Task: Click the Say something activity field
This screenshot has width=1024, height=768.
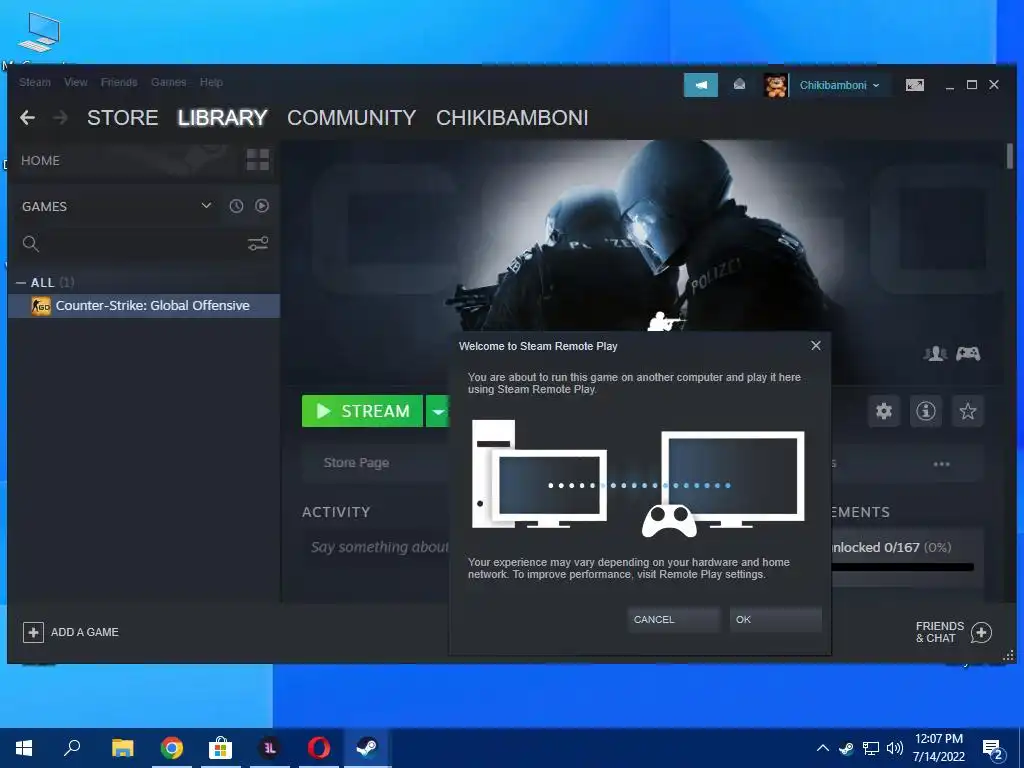Action: click(379, 547)
